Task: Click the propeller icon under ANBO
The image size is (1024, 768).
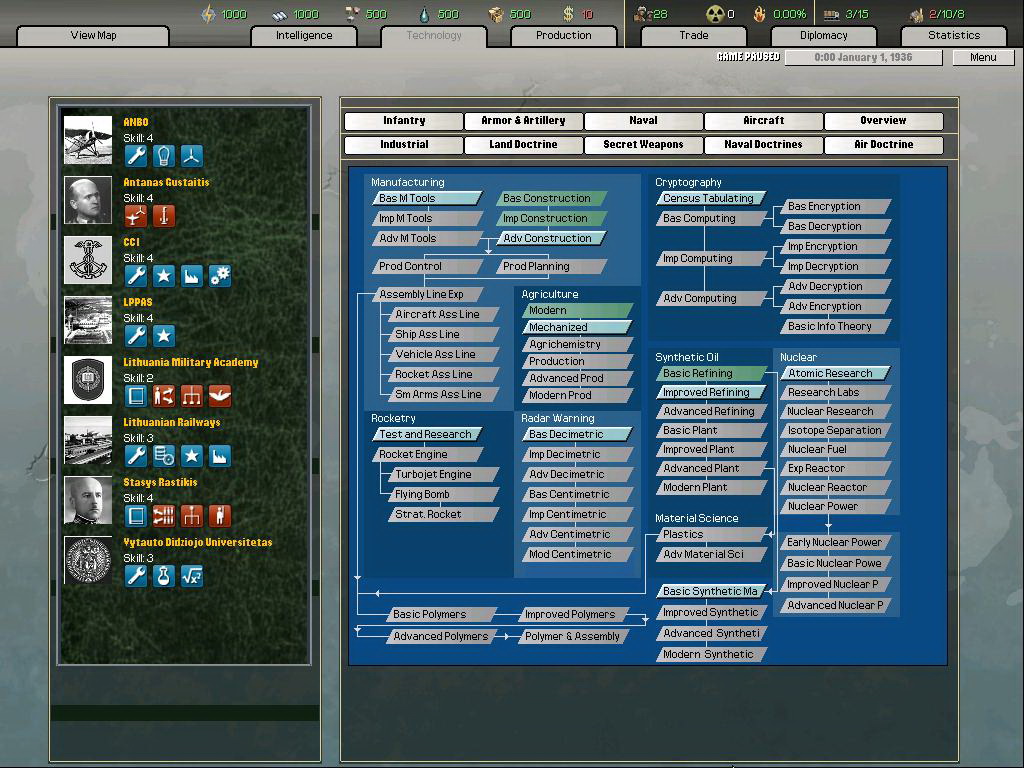Action: point(192,156)
